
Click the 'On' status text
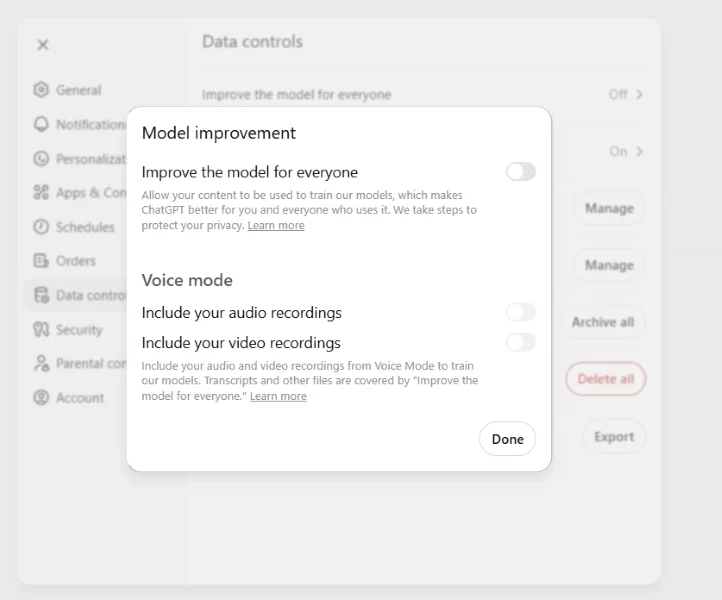pos(618,151)
